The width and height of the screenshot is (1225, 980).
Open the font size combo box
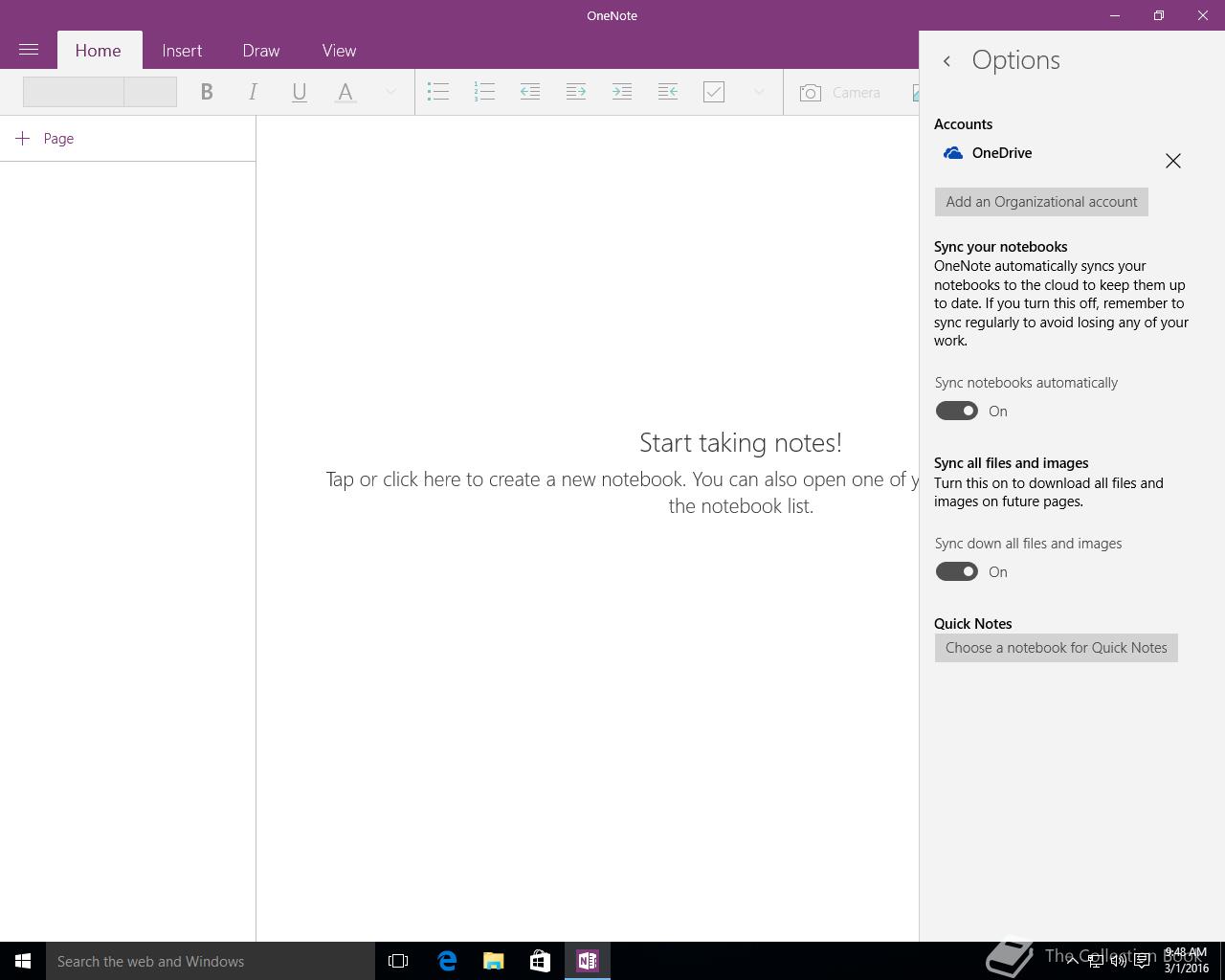pyautogui.click(x=150, y=92)
